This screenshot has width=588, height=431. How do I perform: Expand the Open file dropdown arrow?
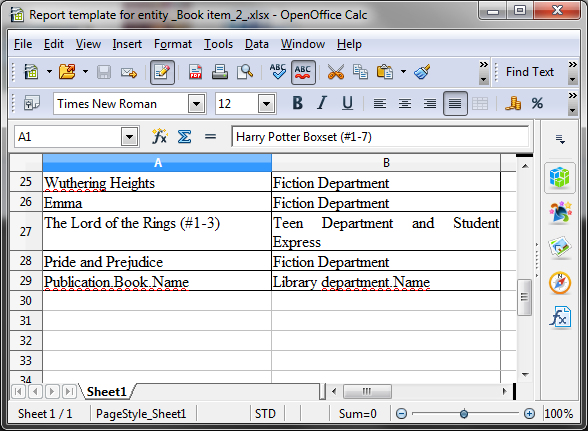[x=86, y=71]
